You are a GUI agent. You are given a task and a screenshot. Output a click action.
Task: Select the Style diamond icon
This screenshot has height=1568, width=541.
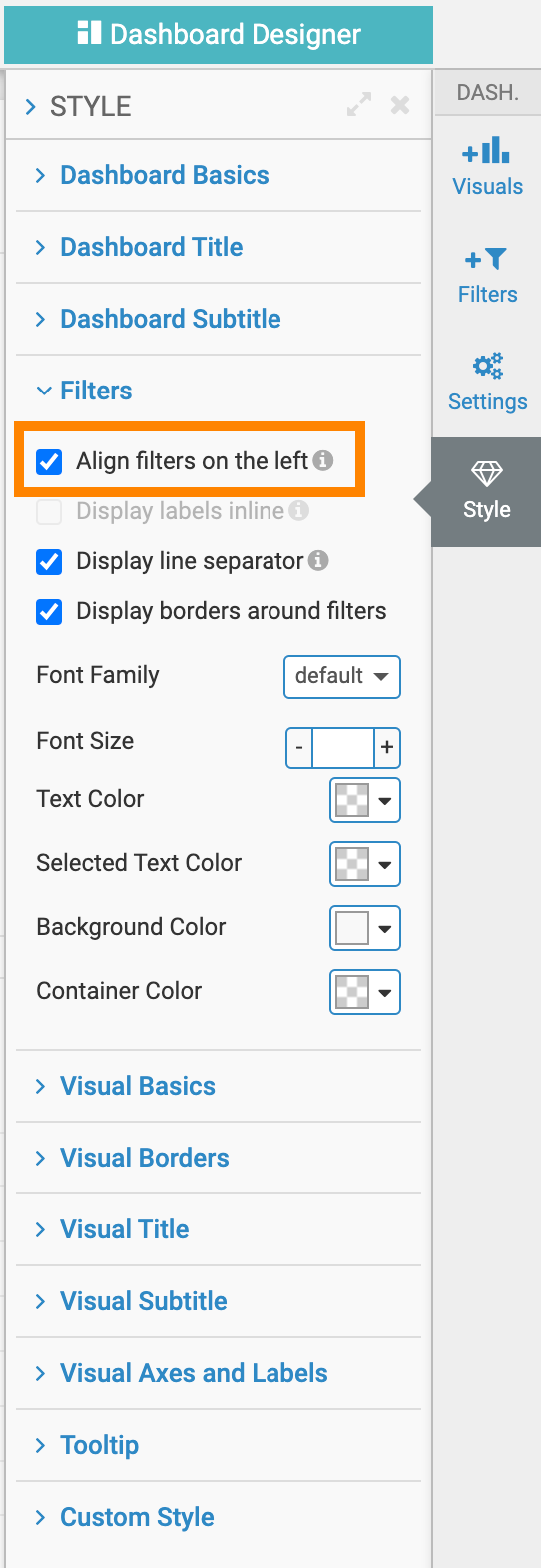487,473
